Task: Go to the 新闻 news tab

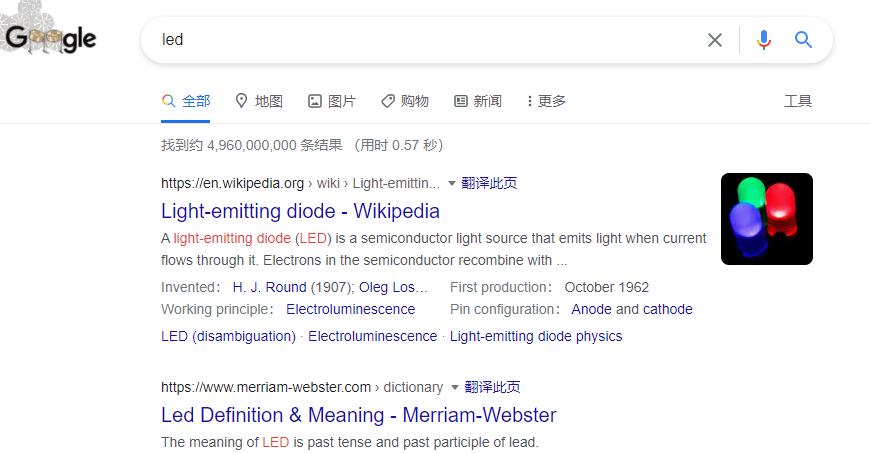Action: [x=478, y=101]
